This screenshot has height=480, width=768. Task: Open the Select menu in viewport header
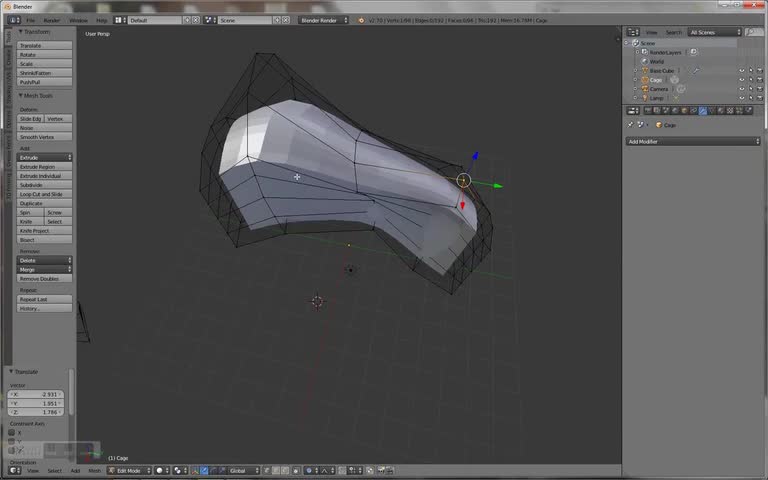[54, 471]
